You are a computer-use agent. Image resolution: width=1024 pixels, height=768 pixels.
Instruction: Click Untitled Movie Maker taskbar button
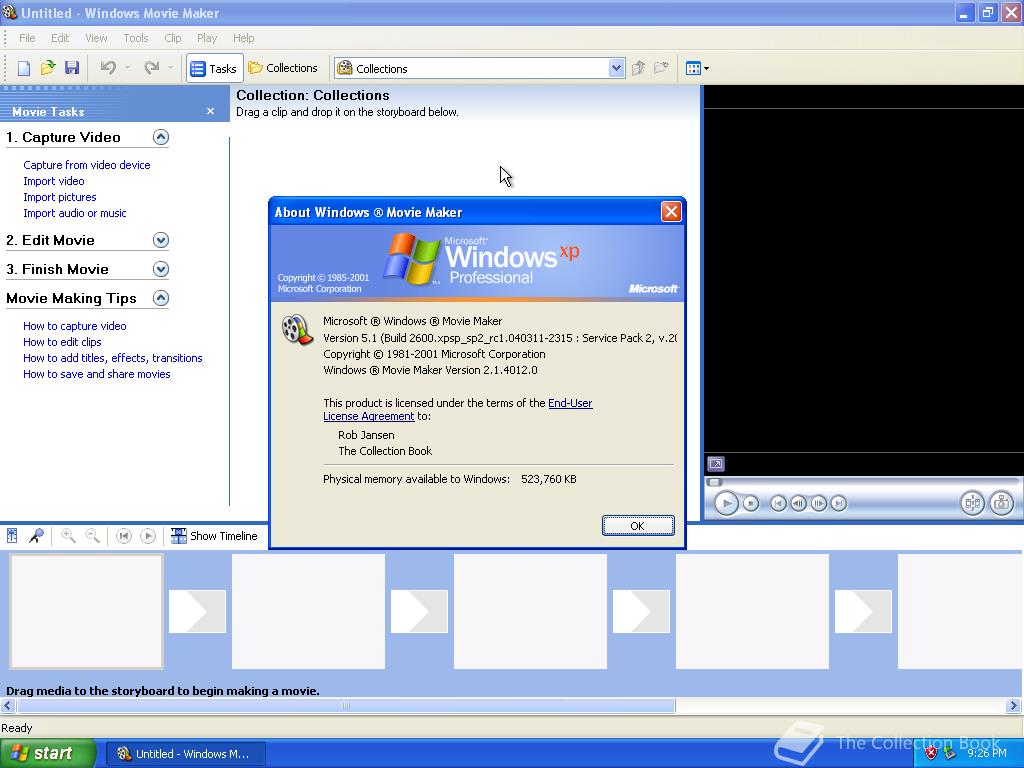coord(185,754)
